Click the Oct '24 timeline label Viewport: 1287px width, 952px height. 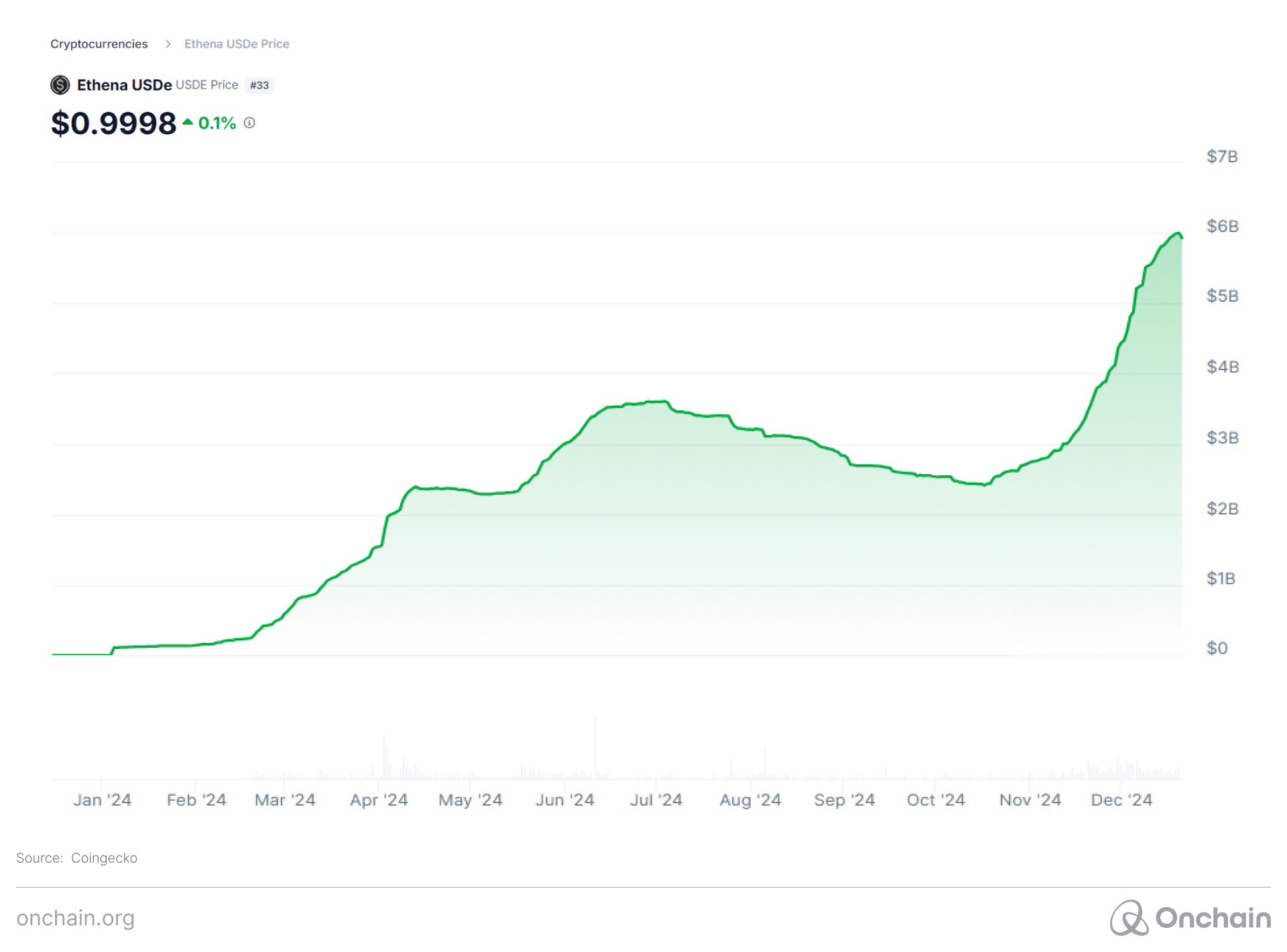pyautogui.click(x=936, y=800)
